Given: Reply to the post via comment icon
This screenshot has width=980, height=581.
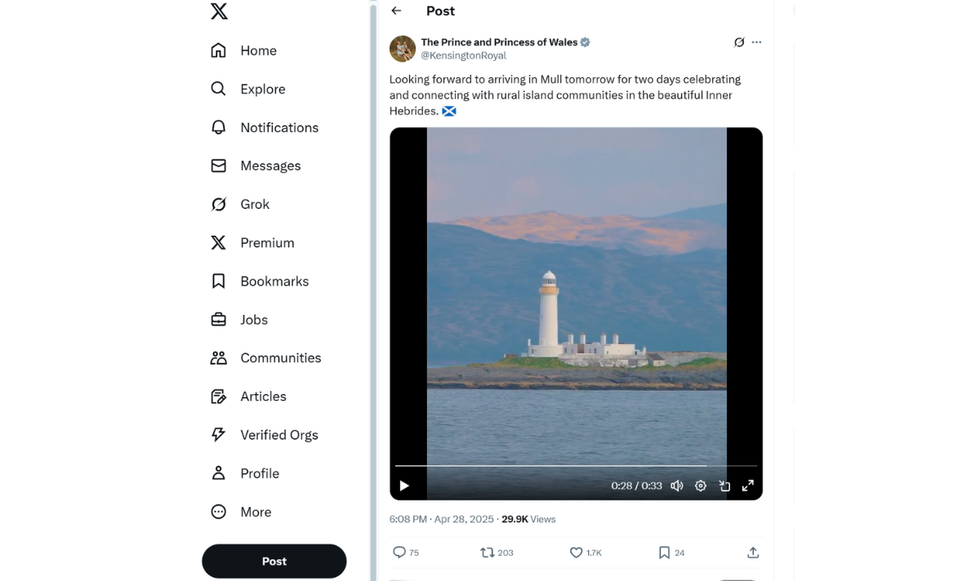Looking at the screenshot, I should (x=400, y=552).
